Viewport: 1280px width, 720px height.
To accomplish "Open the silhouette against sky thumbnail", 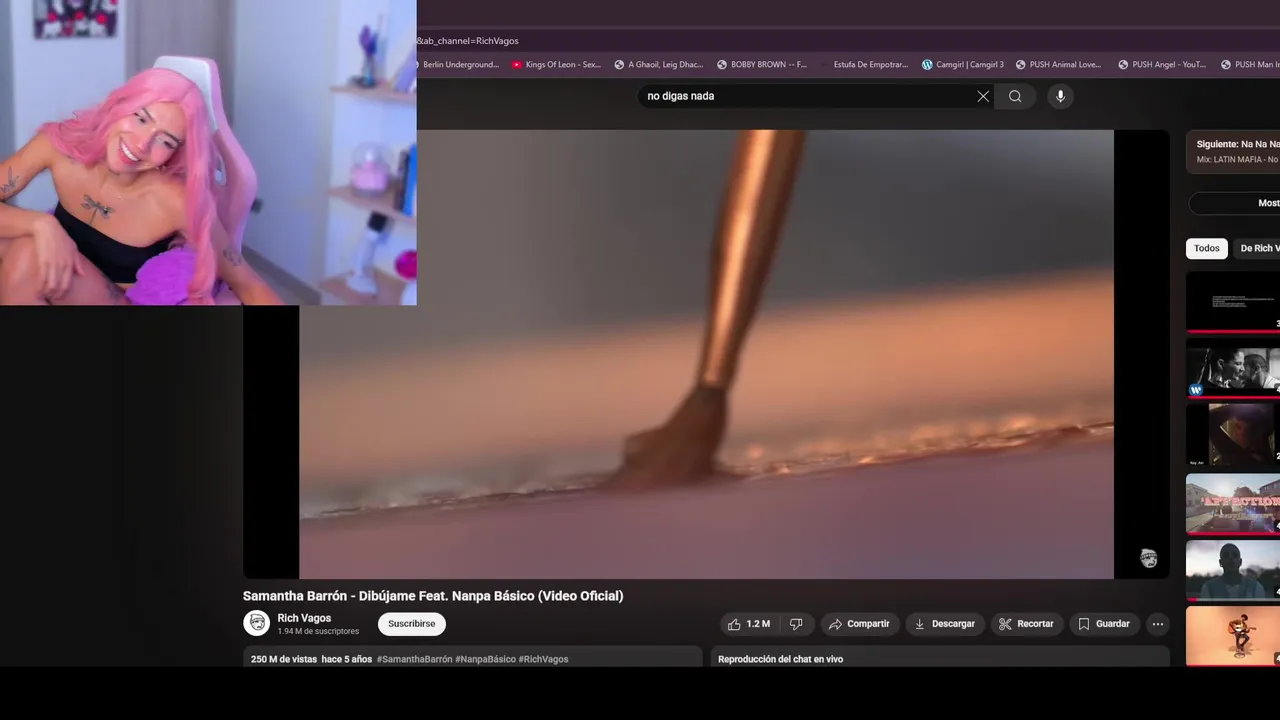I will pos(1233,570).
